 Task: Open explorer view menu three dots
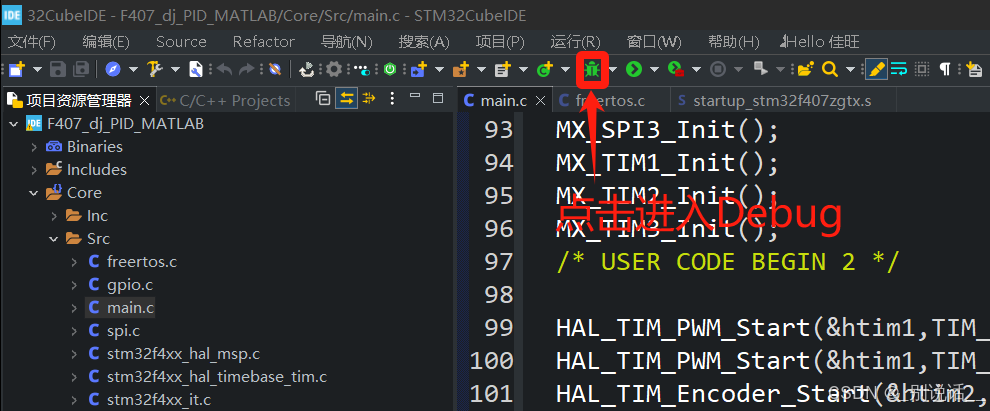[393, 98]
